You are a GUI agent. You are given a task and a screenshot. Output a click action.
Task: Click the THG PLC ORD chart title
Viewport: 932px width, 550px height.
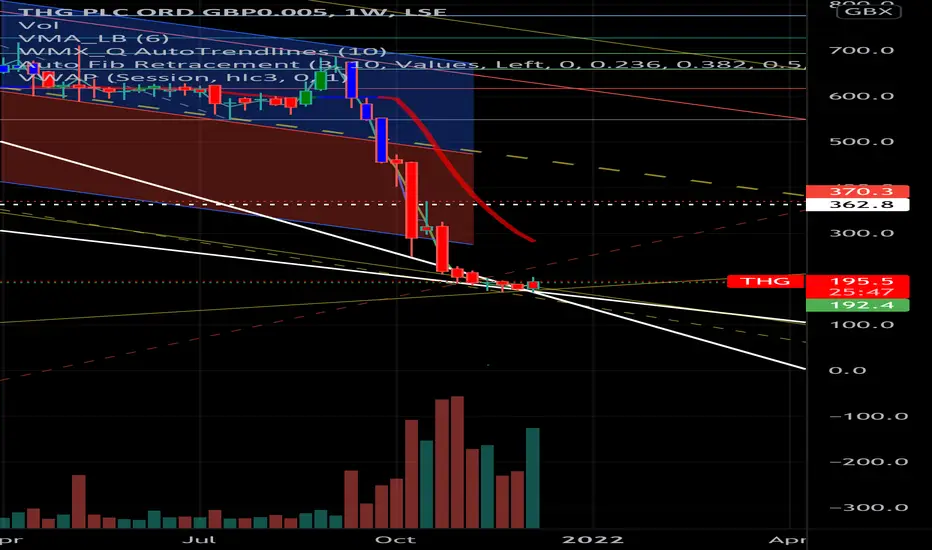(232, 11)
